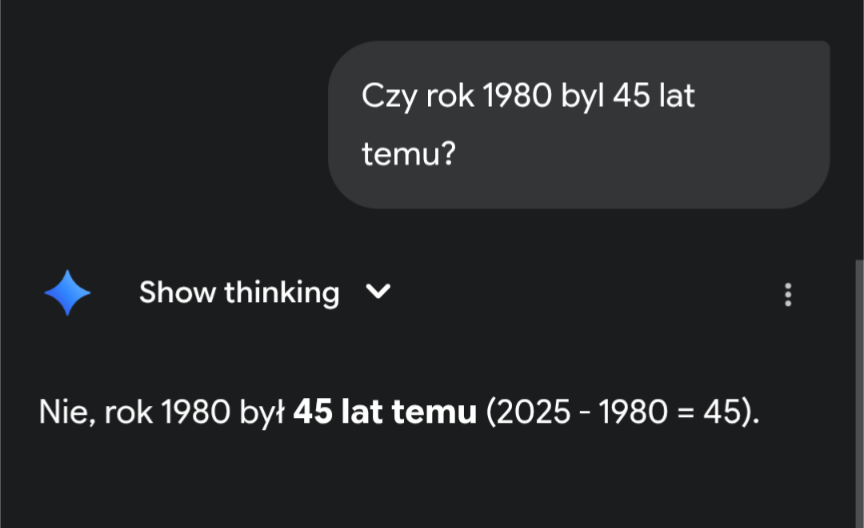Click the word "był" in the response

click(263, 412)
